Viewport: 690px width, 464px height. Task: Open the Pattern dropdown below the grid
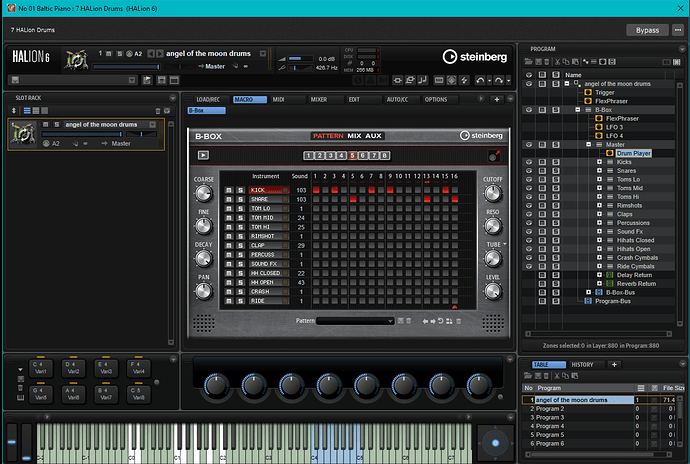[x=355, y=321]
